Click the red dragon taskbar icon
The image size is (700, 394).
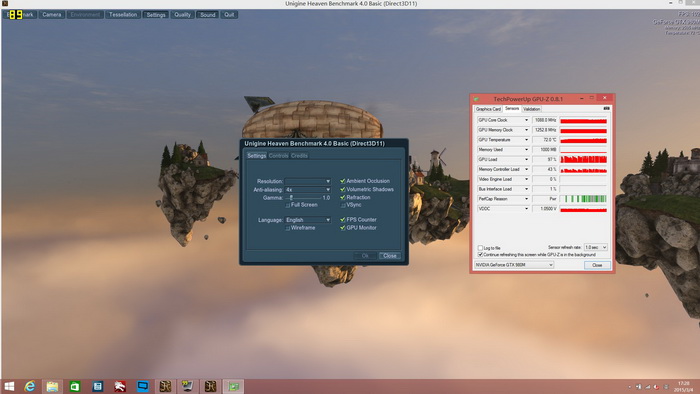[120, 386]
